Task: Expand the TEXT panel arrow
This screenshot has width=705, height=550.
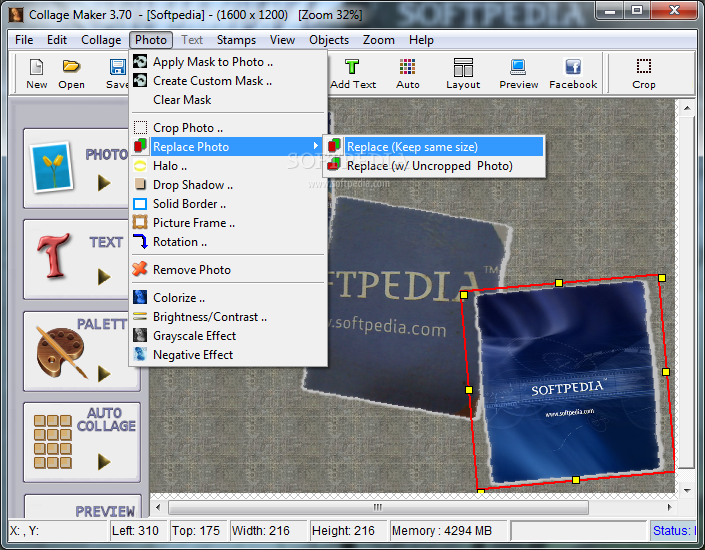Action: 104,277
